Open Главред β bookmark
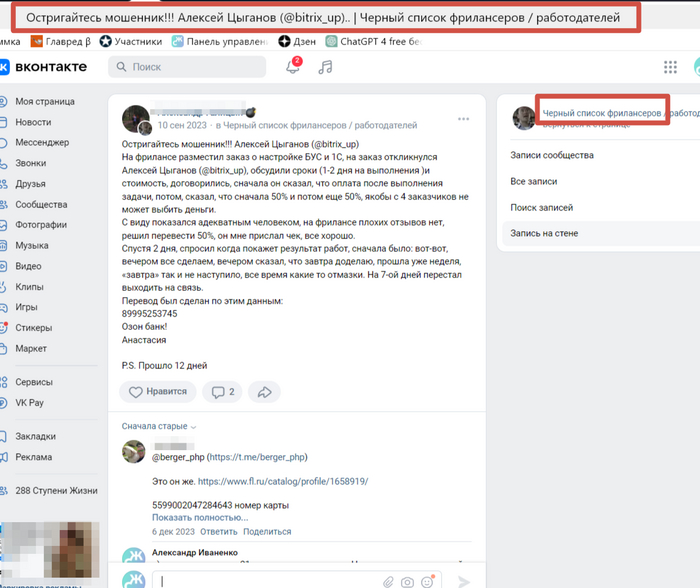This screenshot has height=588, width=700. click(x=61, y=42)
